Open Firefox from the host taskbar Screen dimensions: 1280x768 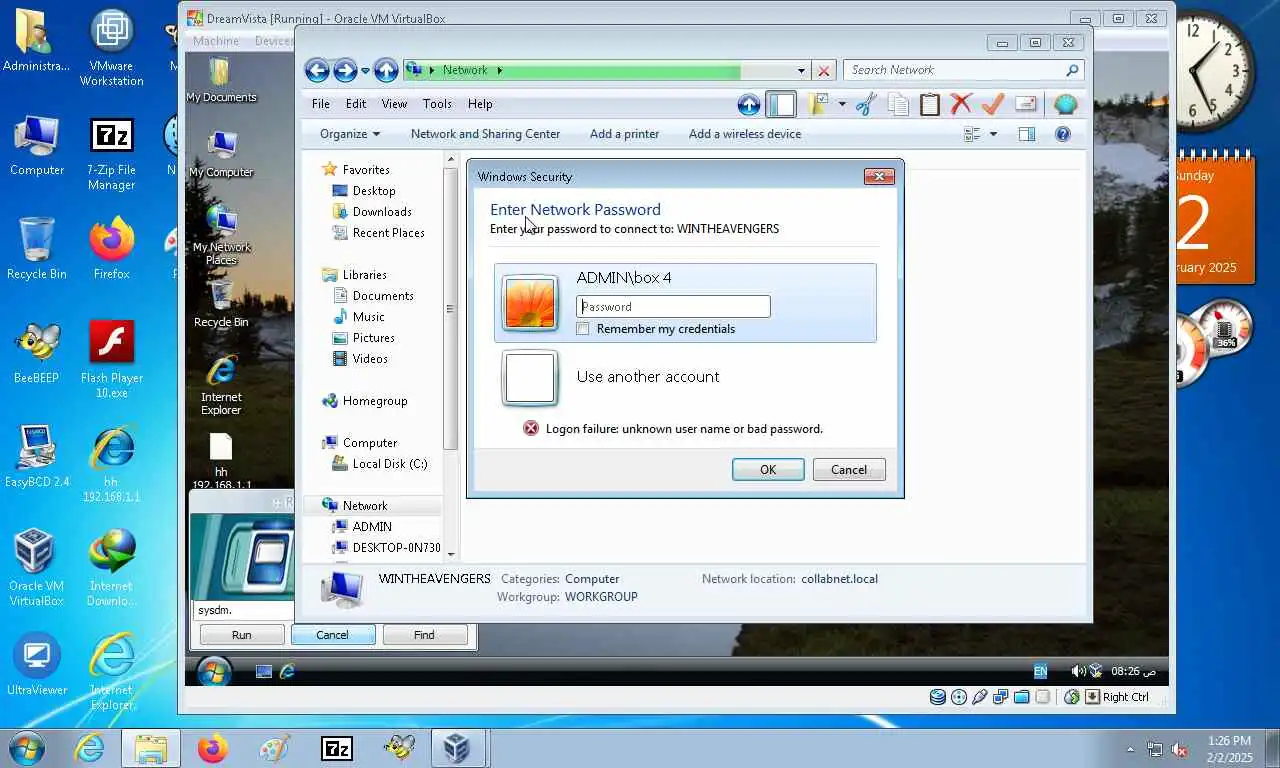[x=212, y=748]
